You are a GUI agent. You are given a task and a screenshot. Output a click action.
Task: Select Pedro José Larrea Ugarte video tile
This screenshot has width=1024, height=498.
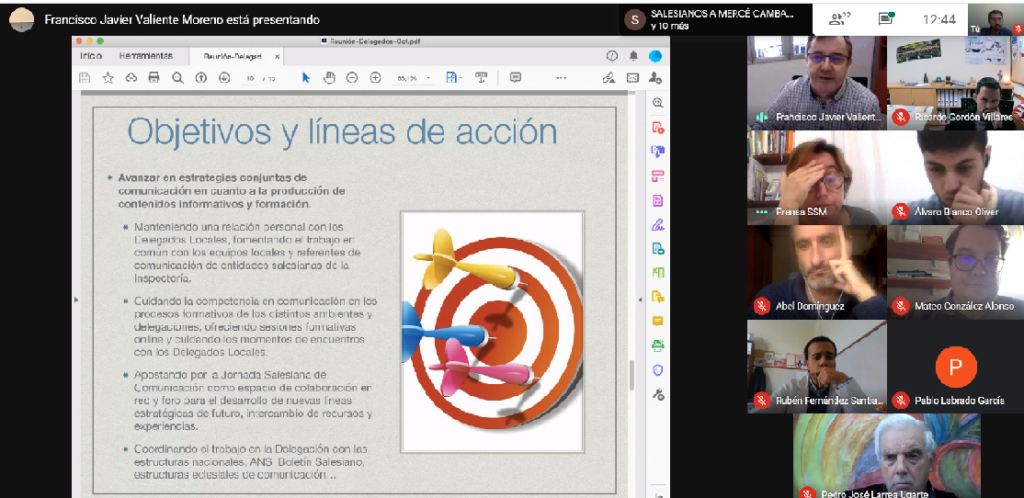click(887, 456)
